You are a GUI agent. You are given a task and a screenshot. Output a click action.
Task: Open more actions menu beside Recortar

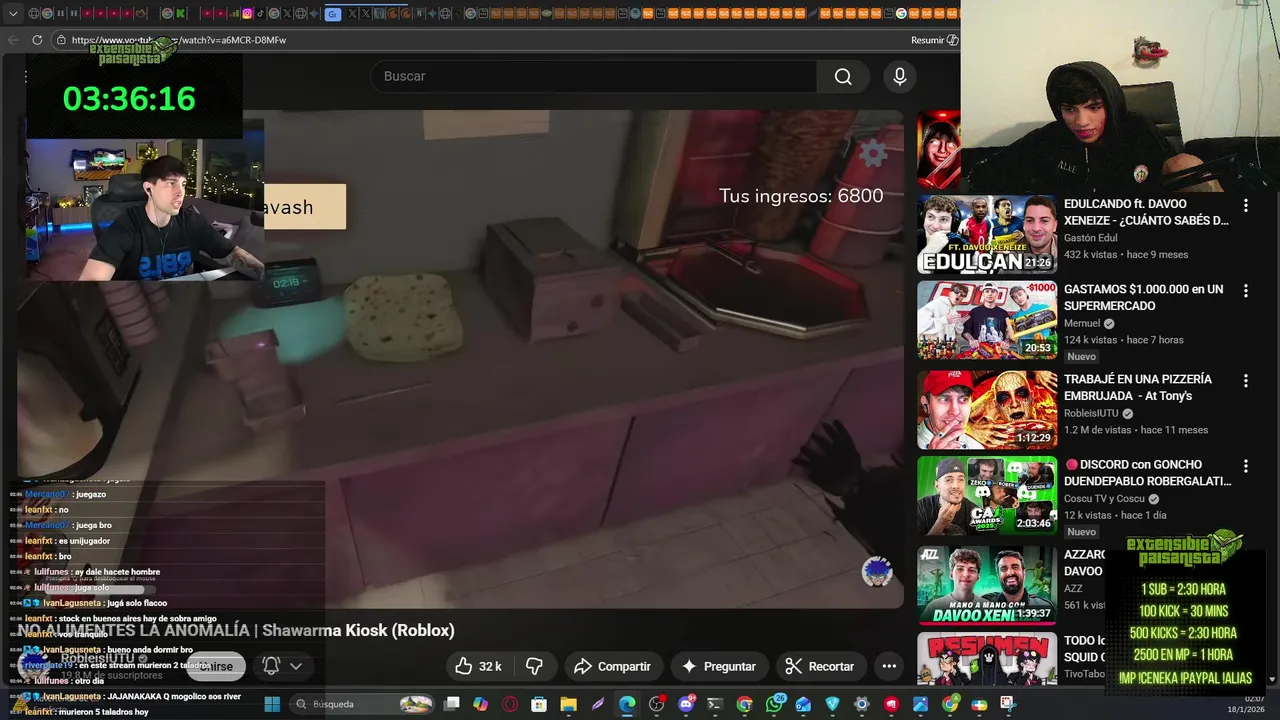(889, 666)
